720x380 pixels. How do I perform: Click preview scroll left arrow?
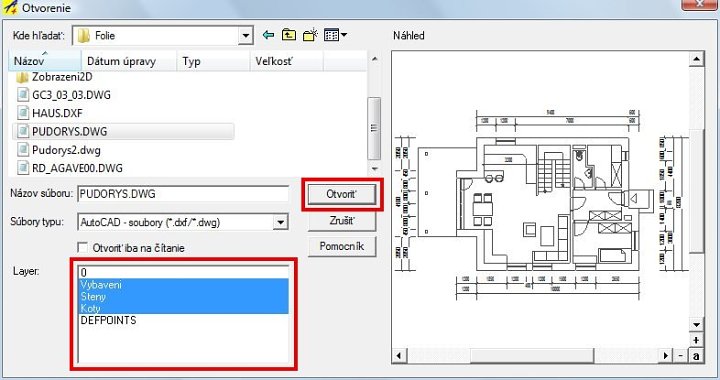click(399, 356)
